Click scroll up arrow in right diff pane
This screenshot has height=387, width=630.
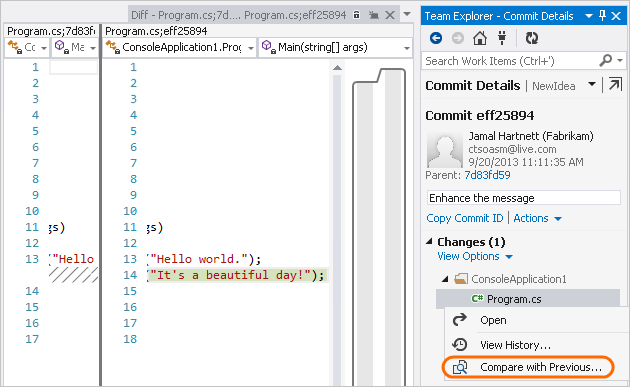(338, 68)
